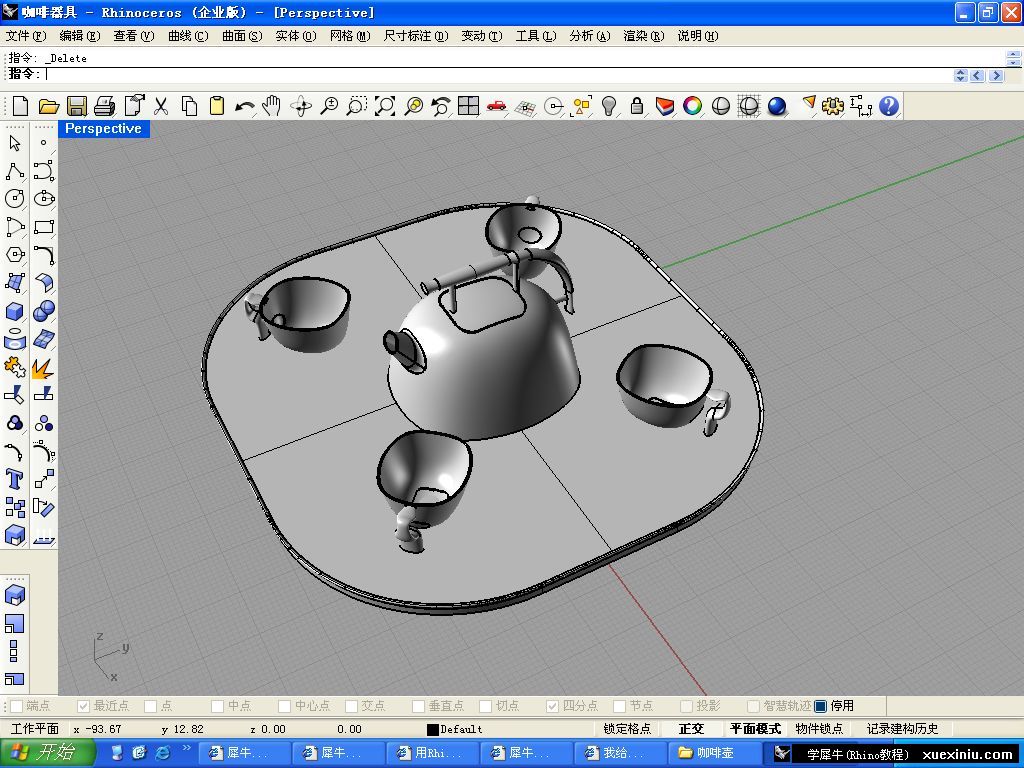Enable the 中心点 object snap checkbox

pyautogui.click(x=284, y=706)
